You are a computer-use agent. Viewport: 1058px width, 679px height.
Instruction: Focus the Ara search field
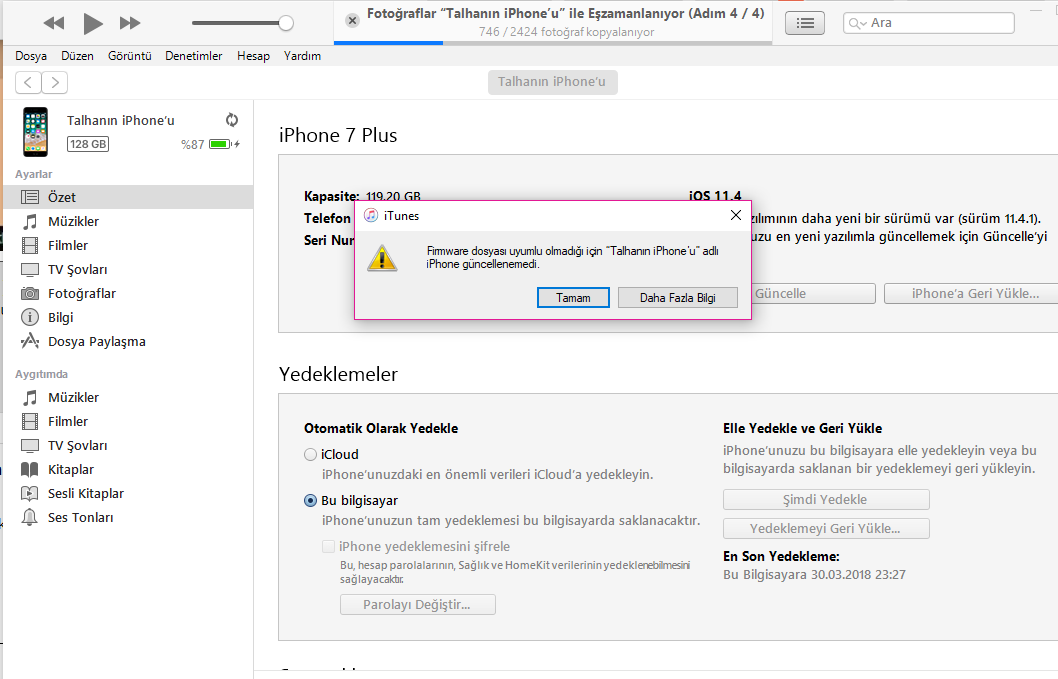(x=928, y=23)
